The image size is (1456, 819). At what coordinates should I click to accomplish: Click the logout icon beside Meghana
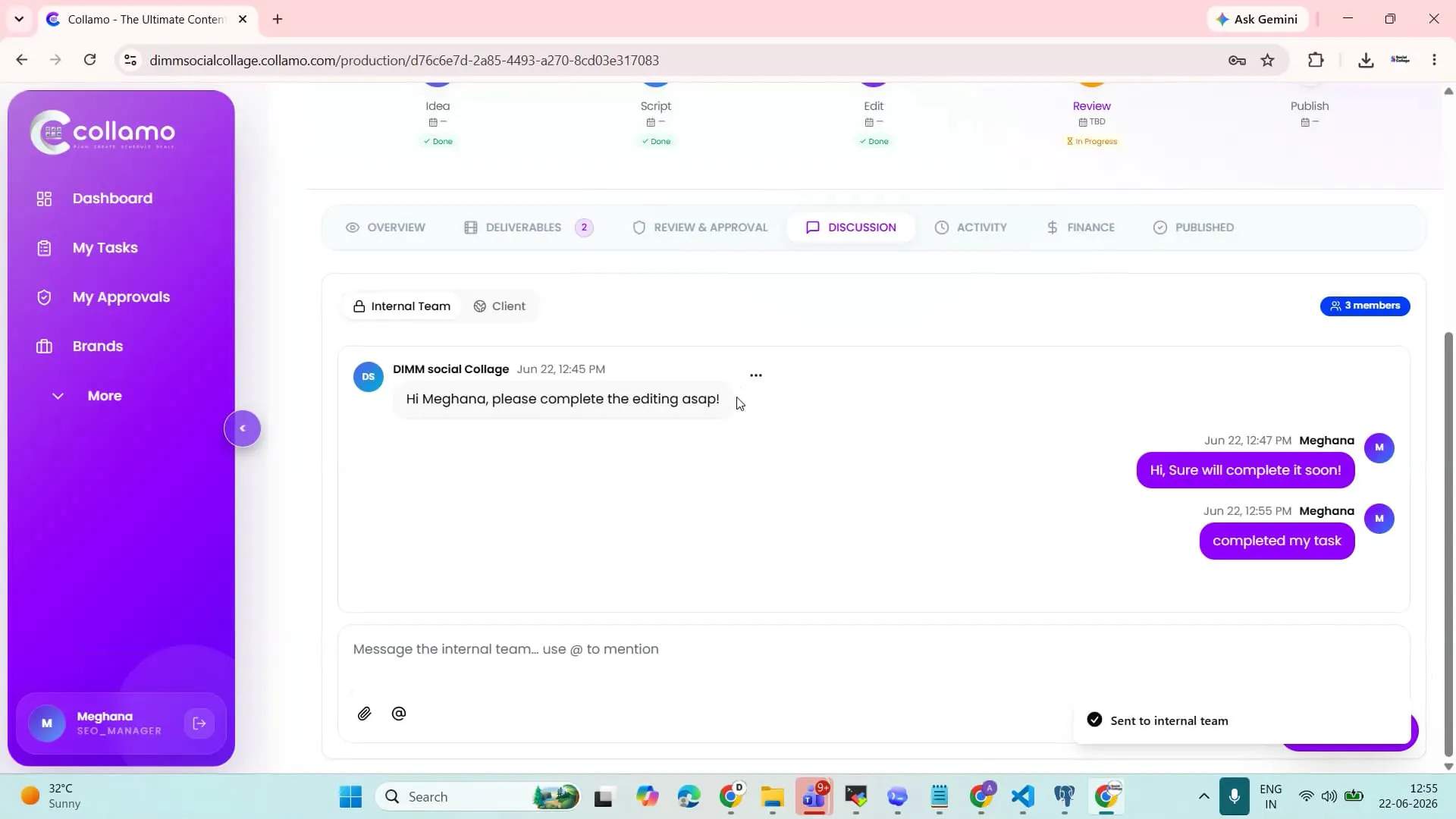click(x=199, y=723)
